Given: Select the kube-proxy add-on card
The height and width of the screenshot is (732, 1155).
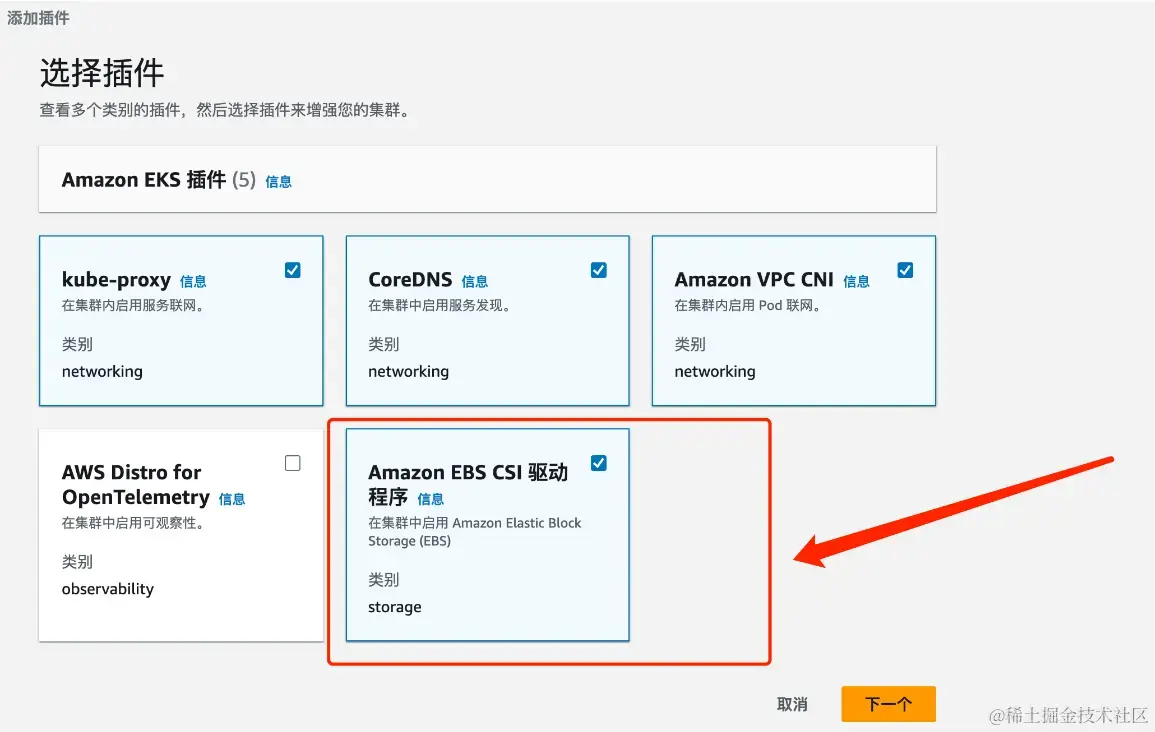Looking at the screenshot, I should [181, 321].
